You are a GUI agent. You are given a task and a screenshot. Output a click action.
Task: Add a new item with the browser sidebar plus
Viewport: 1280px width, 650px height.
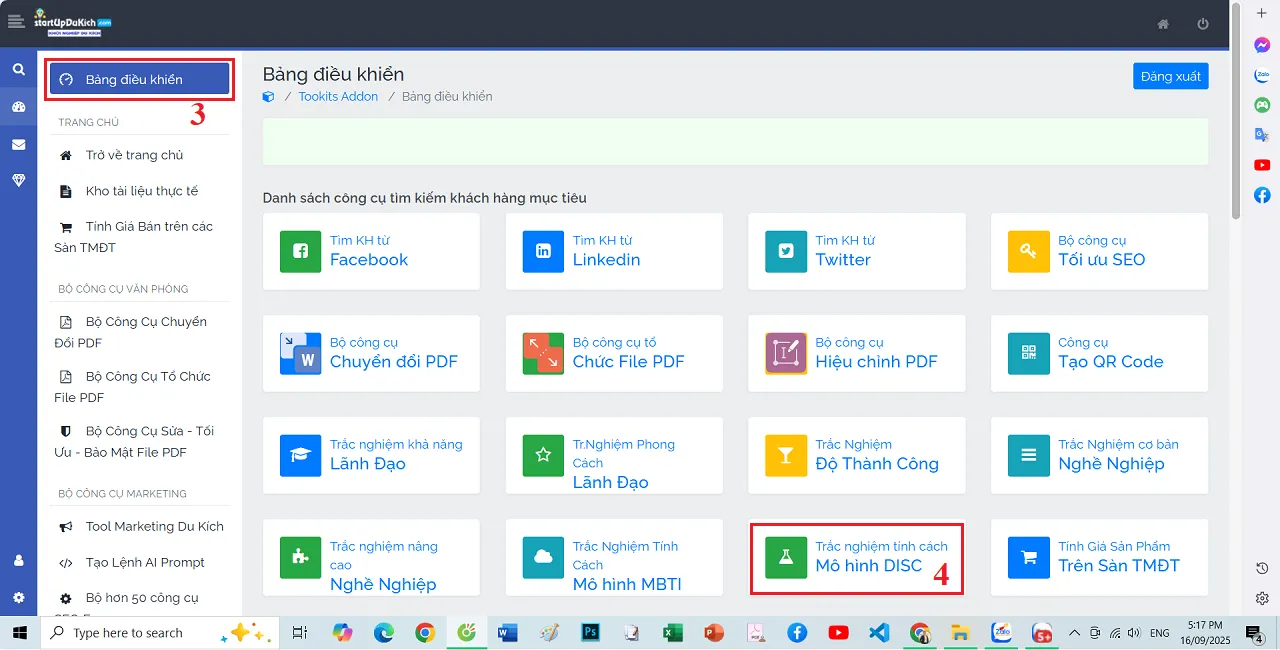[x=1262, y=12]
